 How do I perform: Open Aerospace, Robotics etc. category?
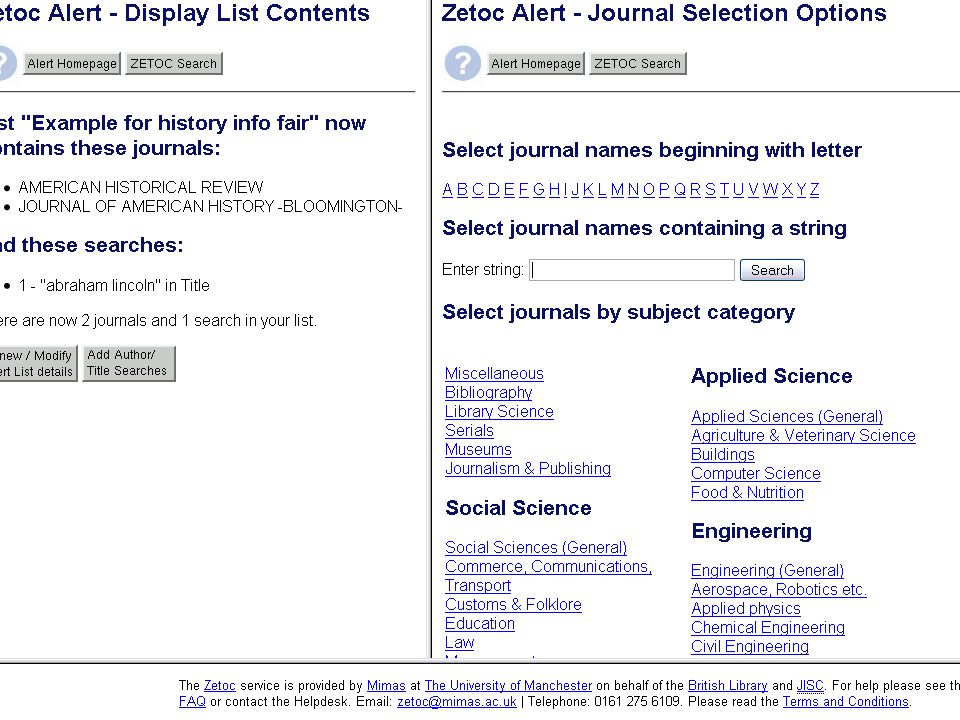pyautogui.click(x=779, y=590)
